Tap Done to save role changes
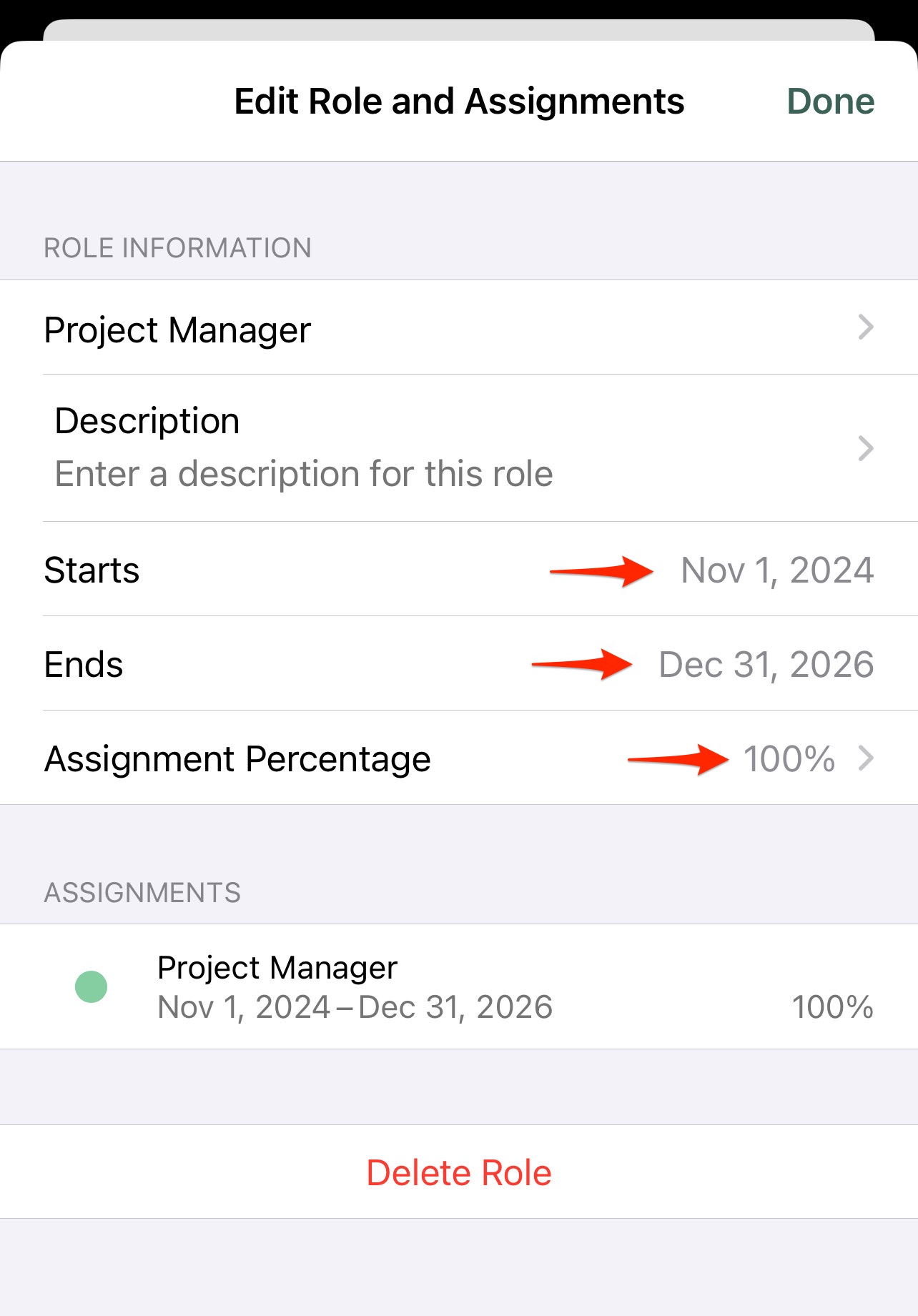 (830, 102)
